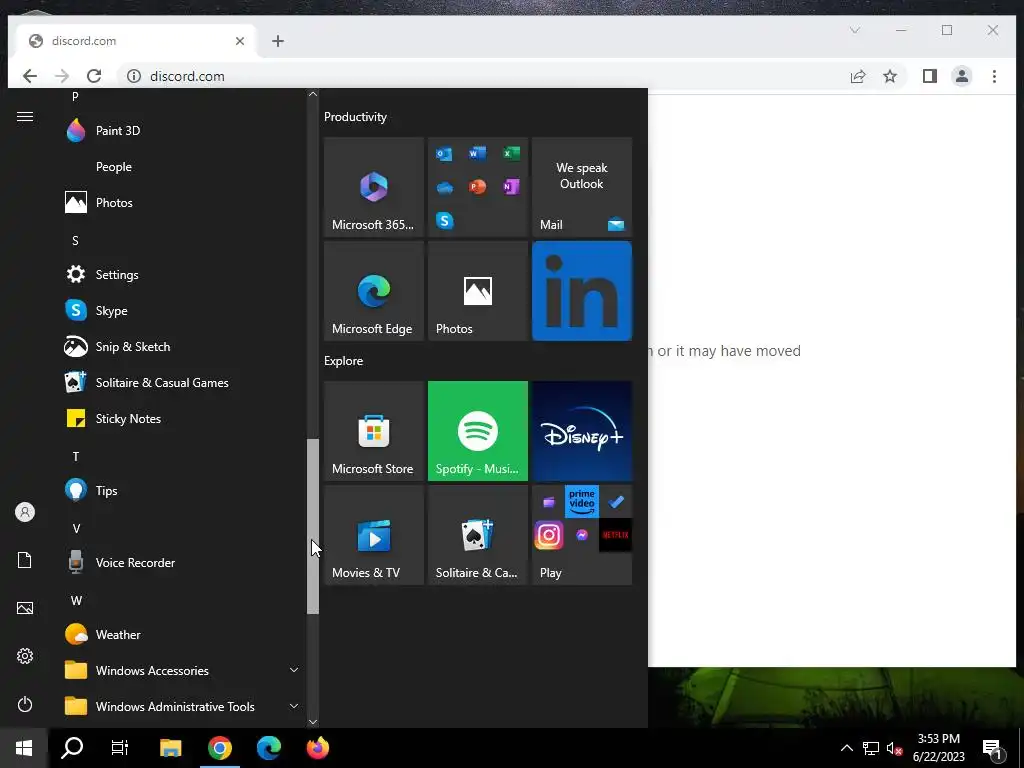Click the Windows Start button

tap(24, 748)
